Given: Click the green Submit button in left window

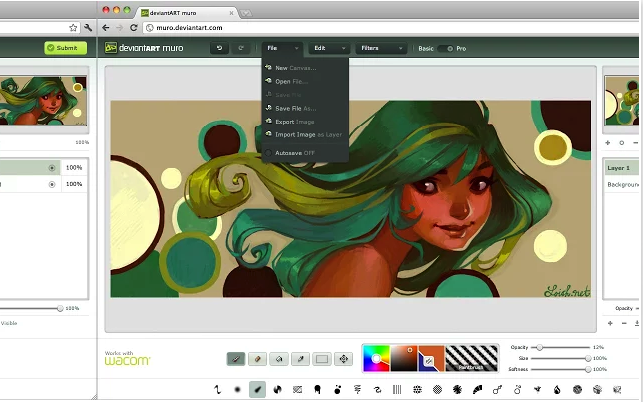Looking at the screenshot, I should tap(66, 48).
